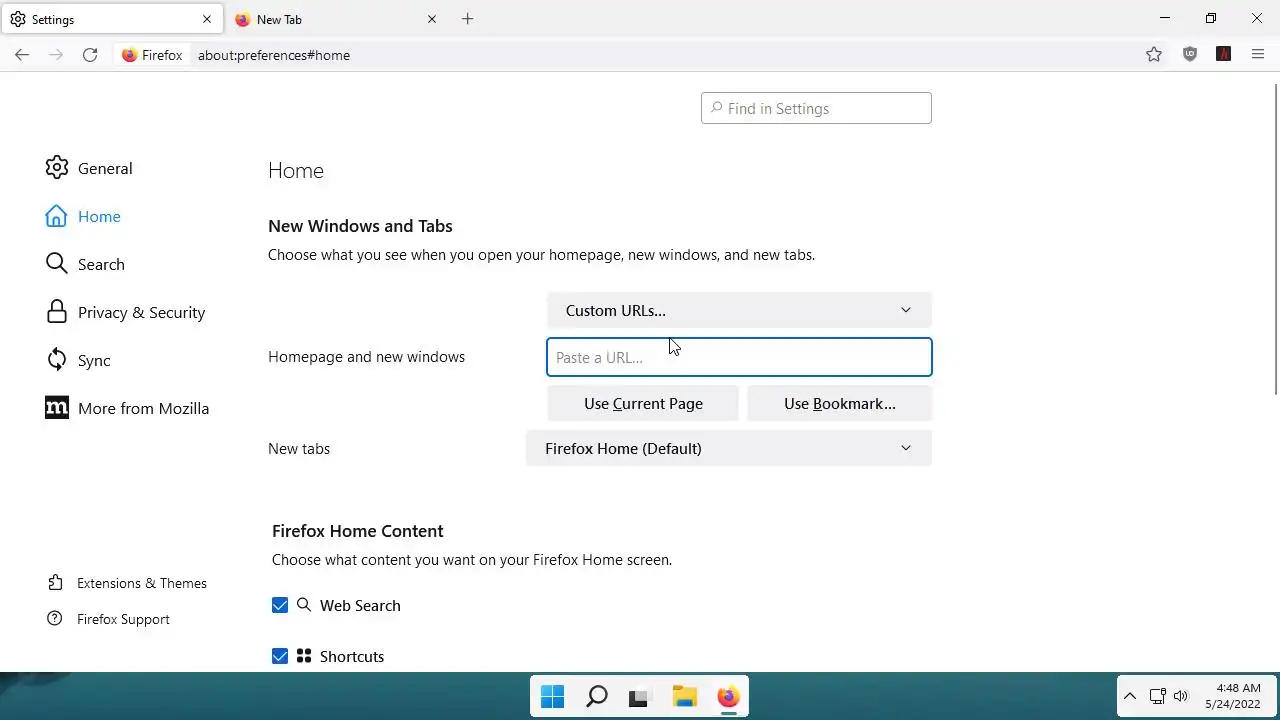Select the Home settings category

[x=83, y=216]
